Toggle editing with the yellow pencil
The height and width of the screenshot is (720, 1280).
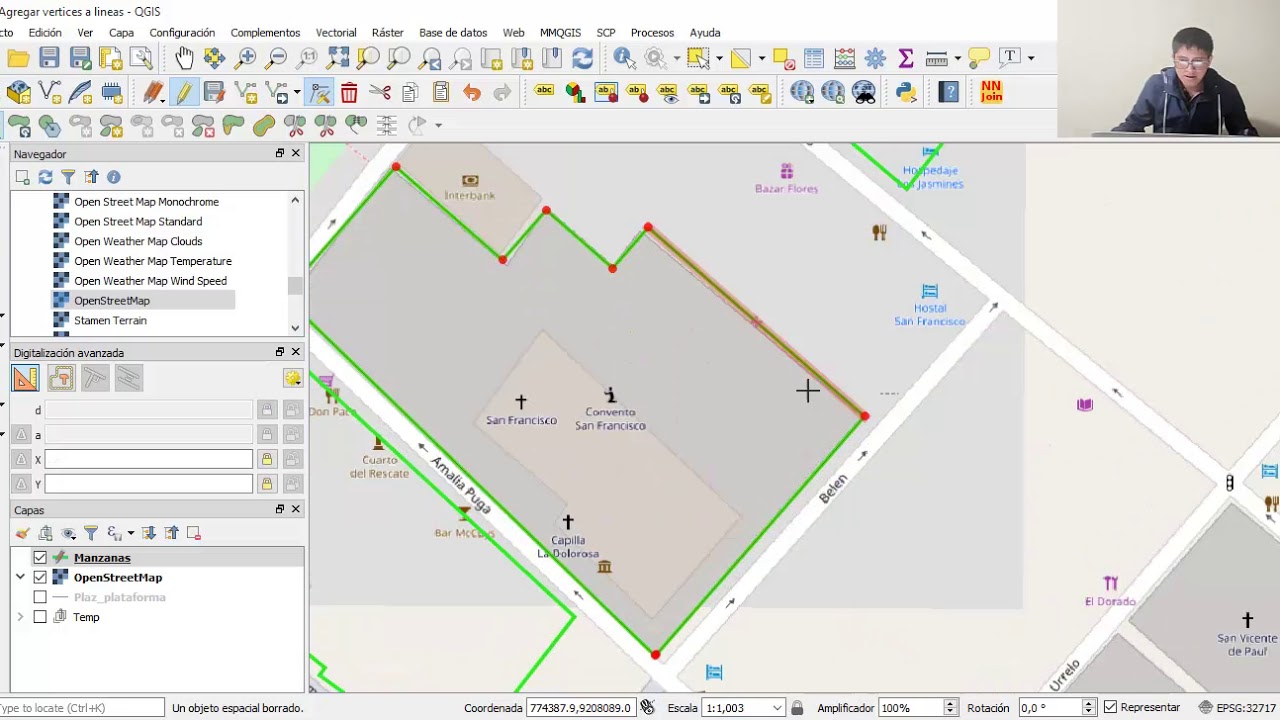click(x=183, y=93)
